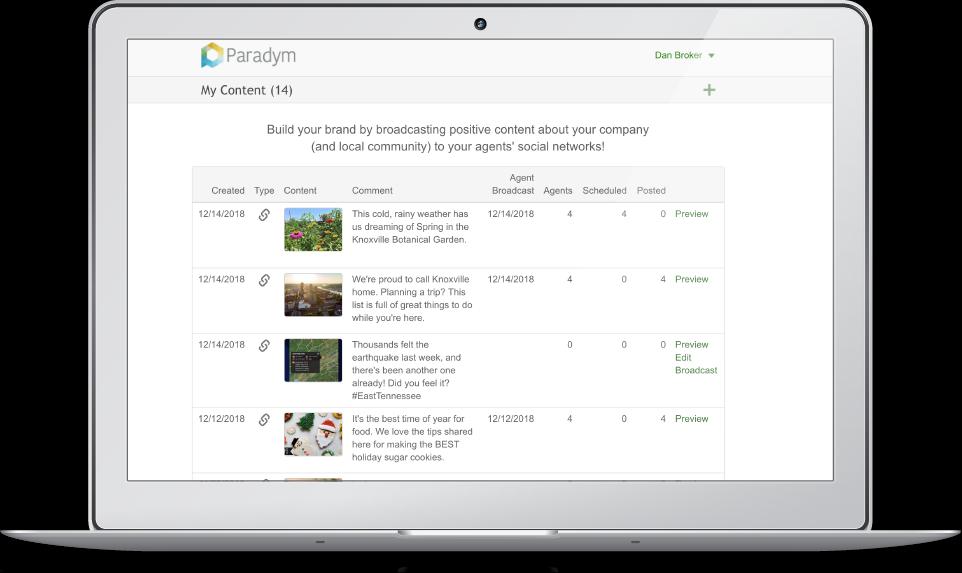This screenshot has height=573, width=962.
Task: Click the Agent Broadcast column header
Action: pos(513,184)
